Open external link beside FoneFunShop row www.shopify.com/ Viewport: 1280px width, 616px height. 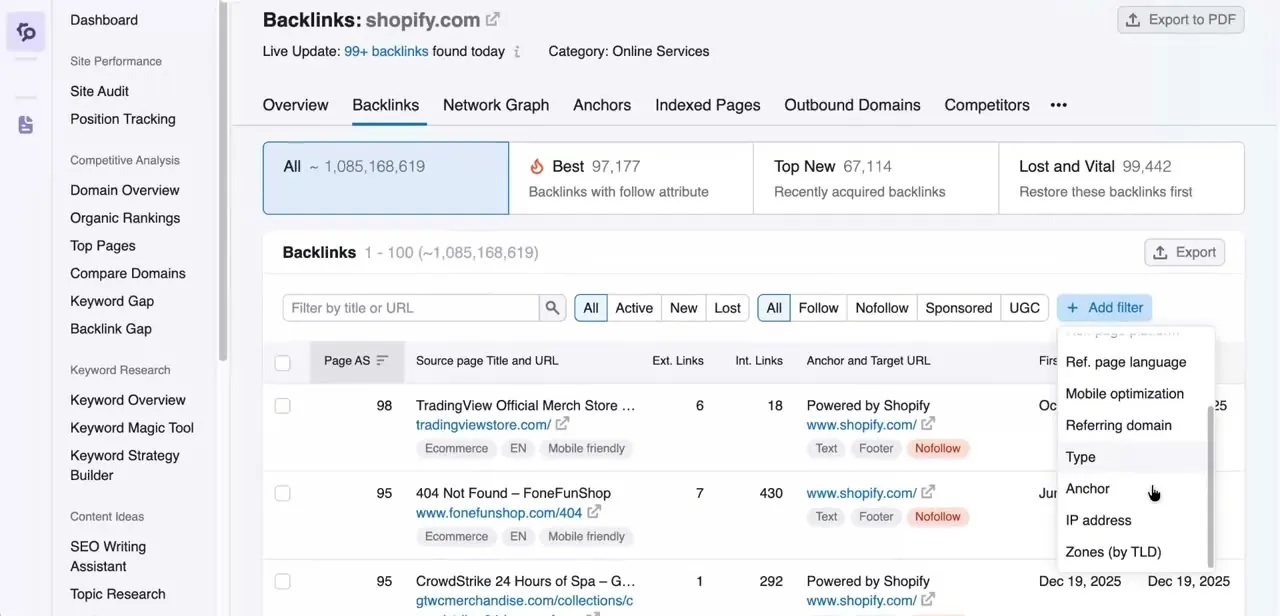[928, 492]
